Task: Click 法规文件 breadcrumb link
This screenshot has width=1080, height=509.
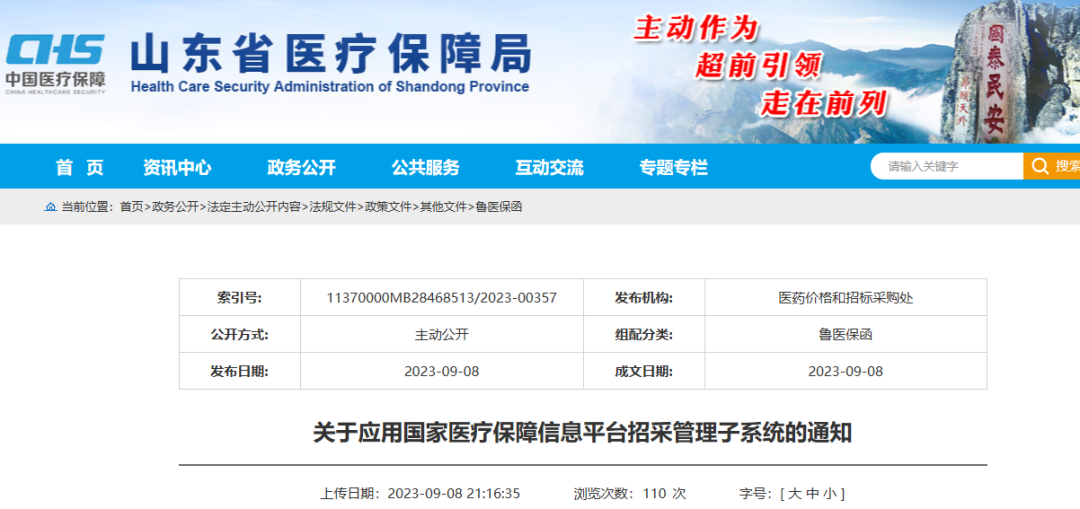Action: pos(332,207)
